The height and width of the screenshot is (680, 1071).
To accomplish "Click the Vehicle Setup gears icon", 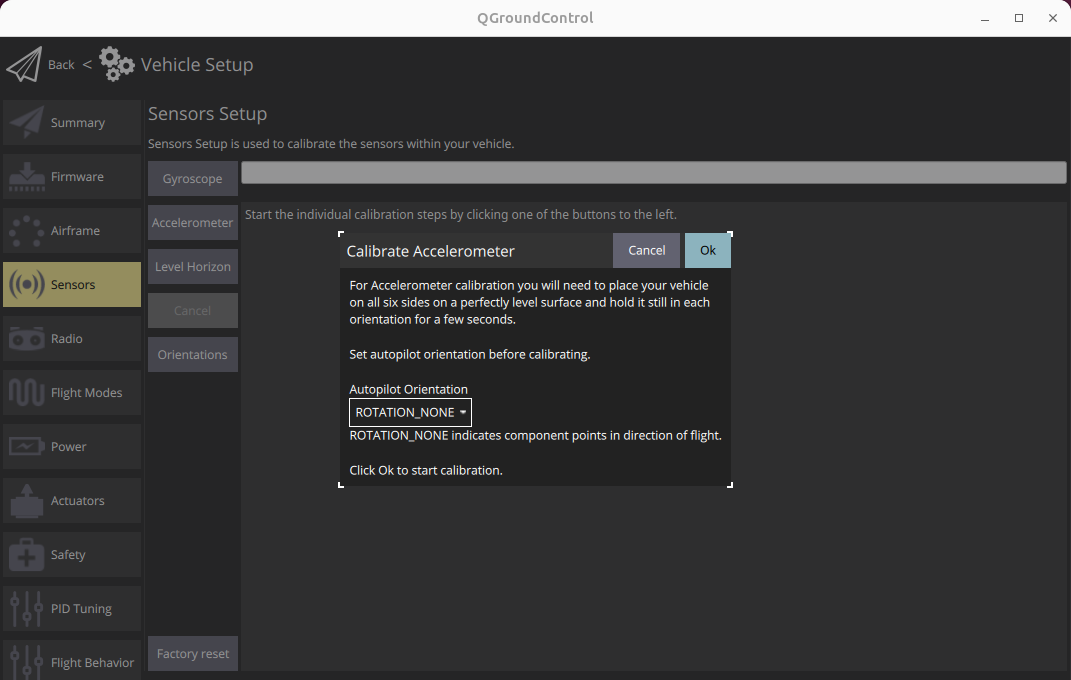I will [x=116, y=64].
